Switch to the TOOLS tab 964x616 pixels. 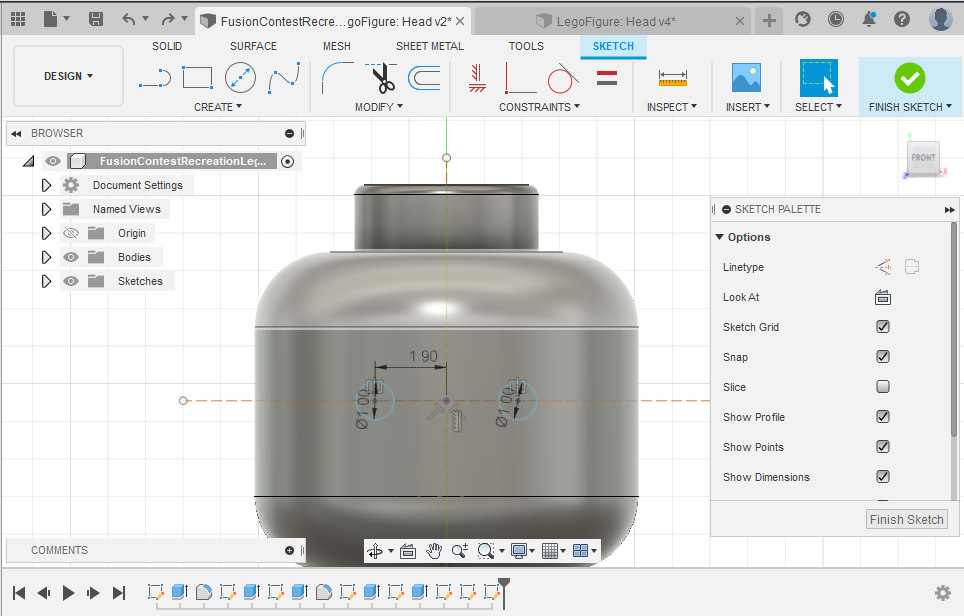tap(526, 46)
